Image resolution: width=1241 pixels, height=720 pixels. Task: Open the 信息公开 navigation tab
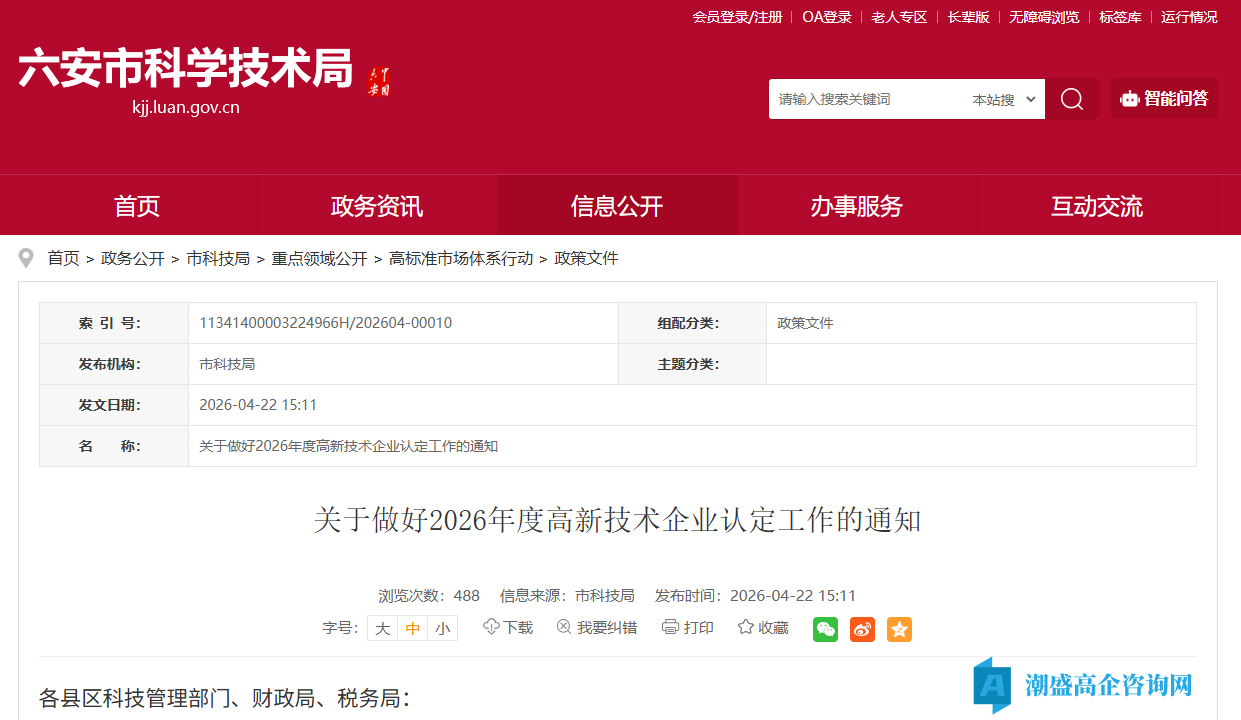coord(617,206)
